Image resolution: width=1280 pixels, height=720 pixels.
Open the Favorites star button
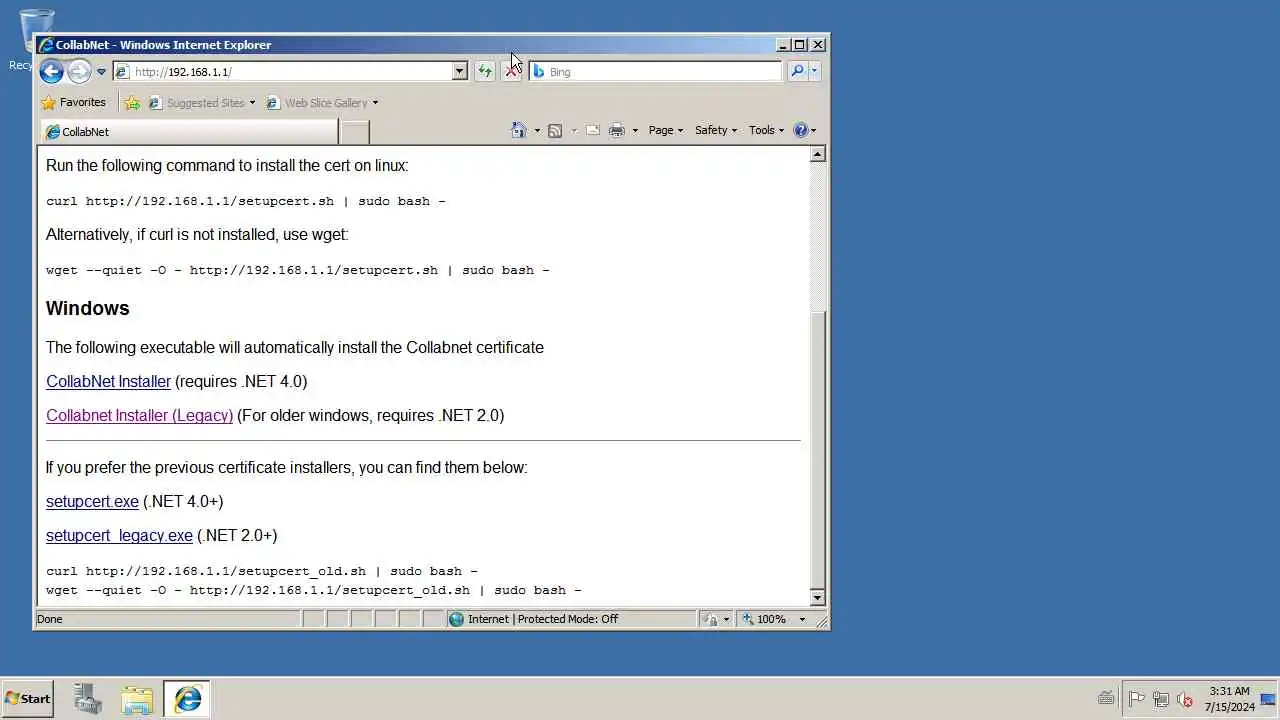point(73,102)
